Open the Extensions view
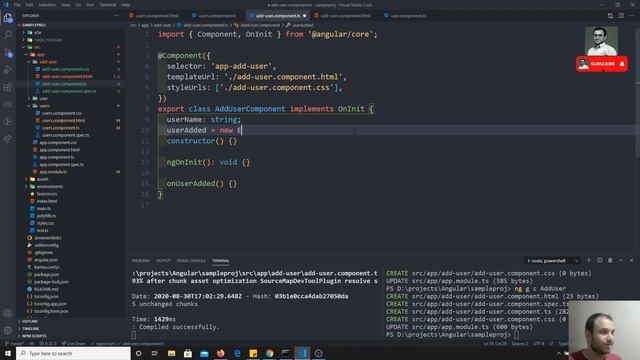 pyautogui.click(x=8, y=87)
